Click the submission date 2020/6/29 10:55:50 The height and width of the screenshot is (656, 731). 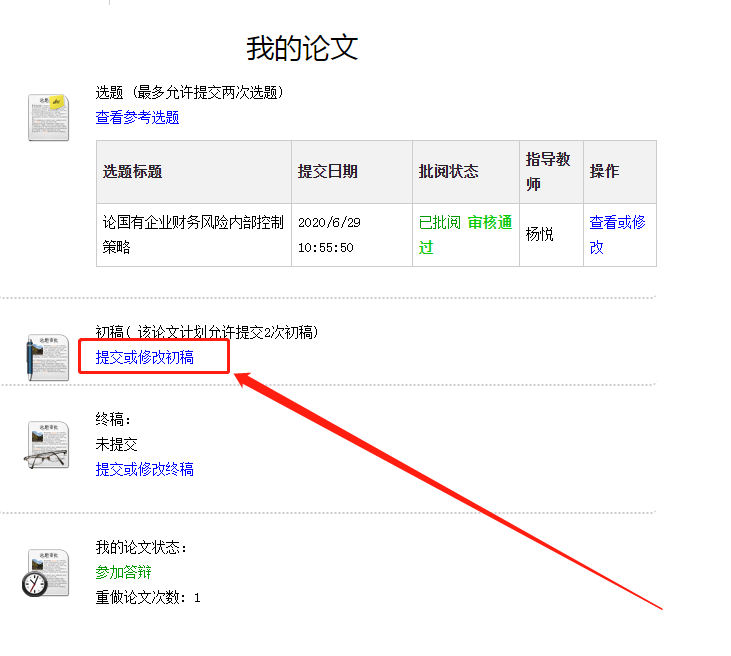329,235
